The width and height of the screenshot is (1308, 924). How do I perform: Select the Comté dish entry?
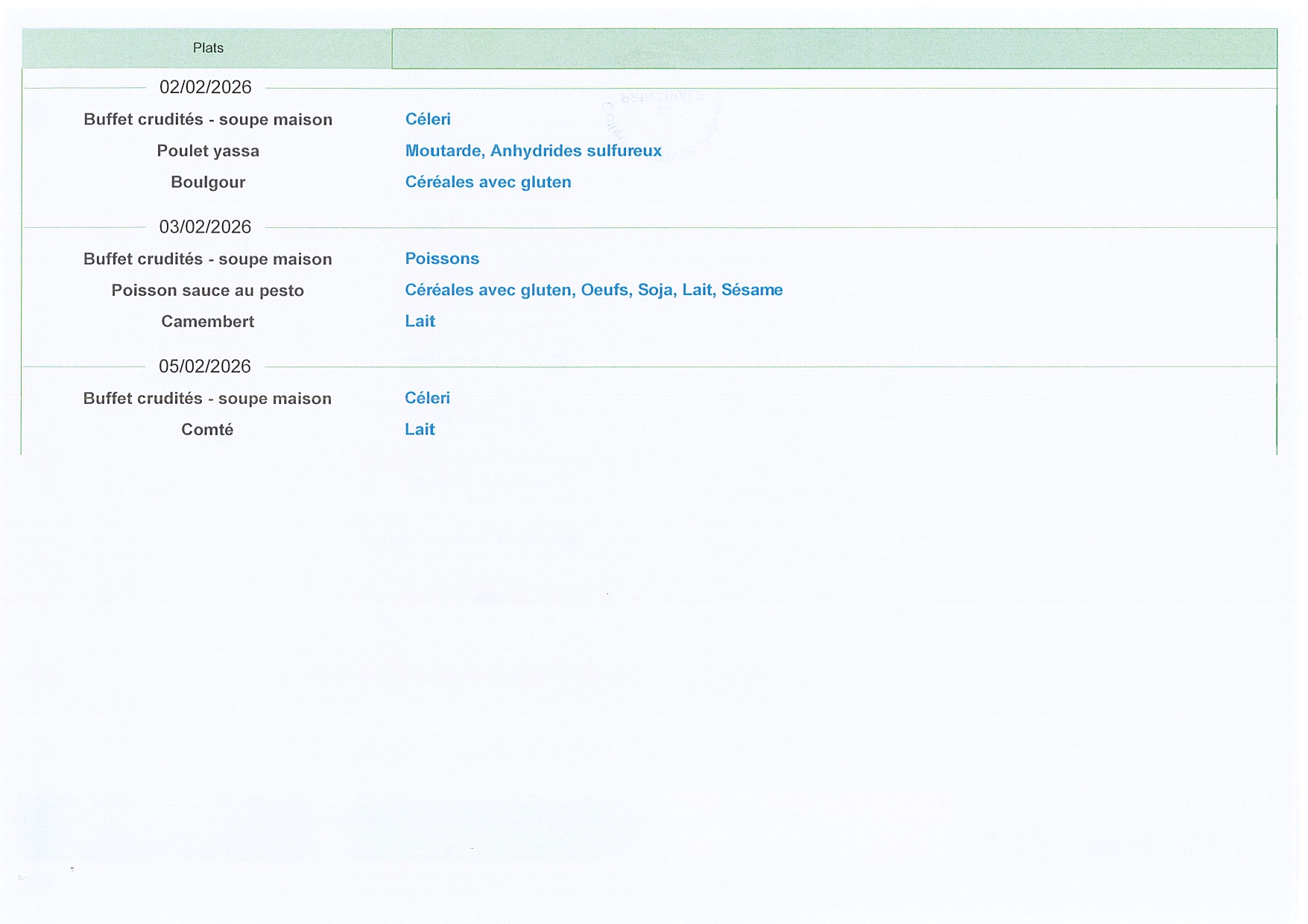207,430
